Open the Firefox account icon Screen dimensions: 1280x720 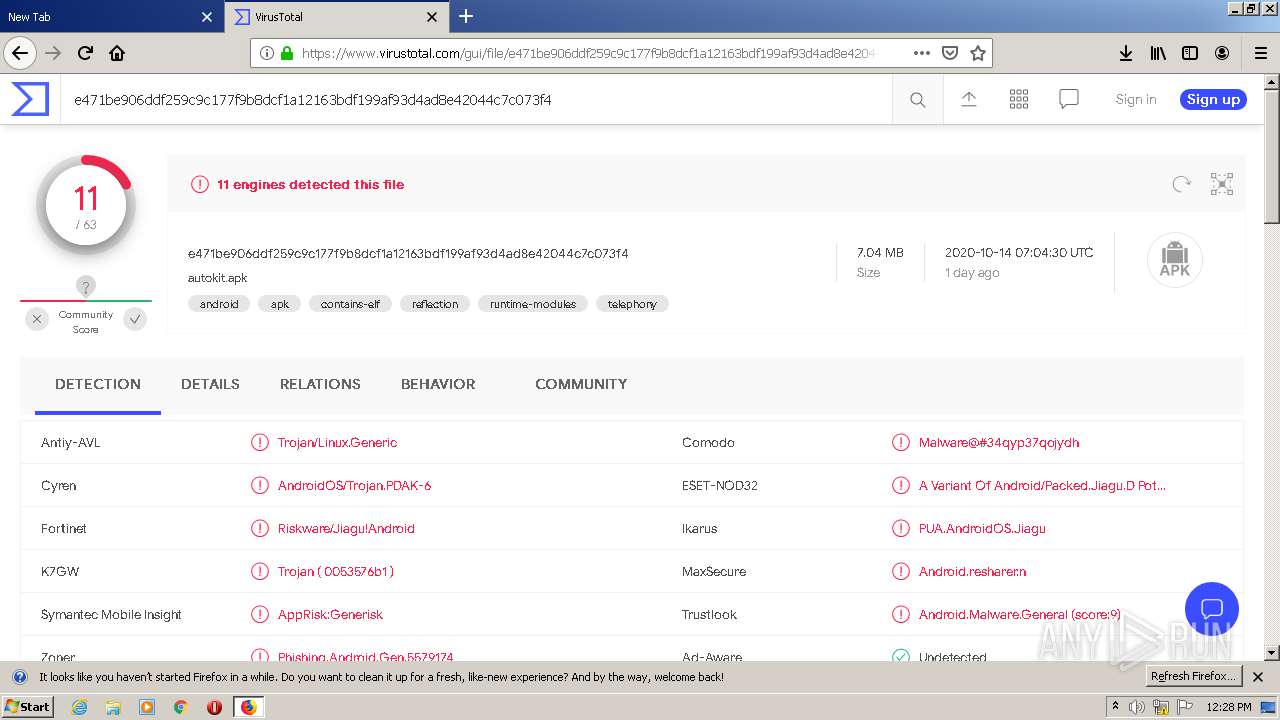click(x=1222, y=53)
